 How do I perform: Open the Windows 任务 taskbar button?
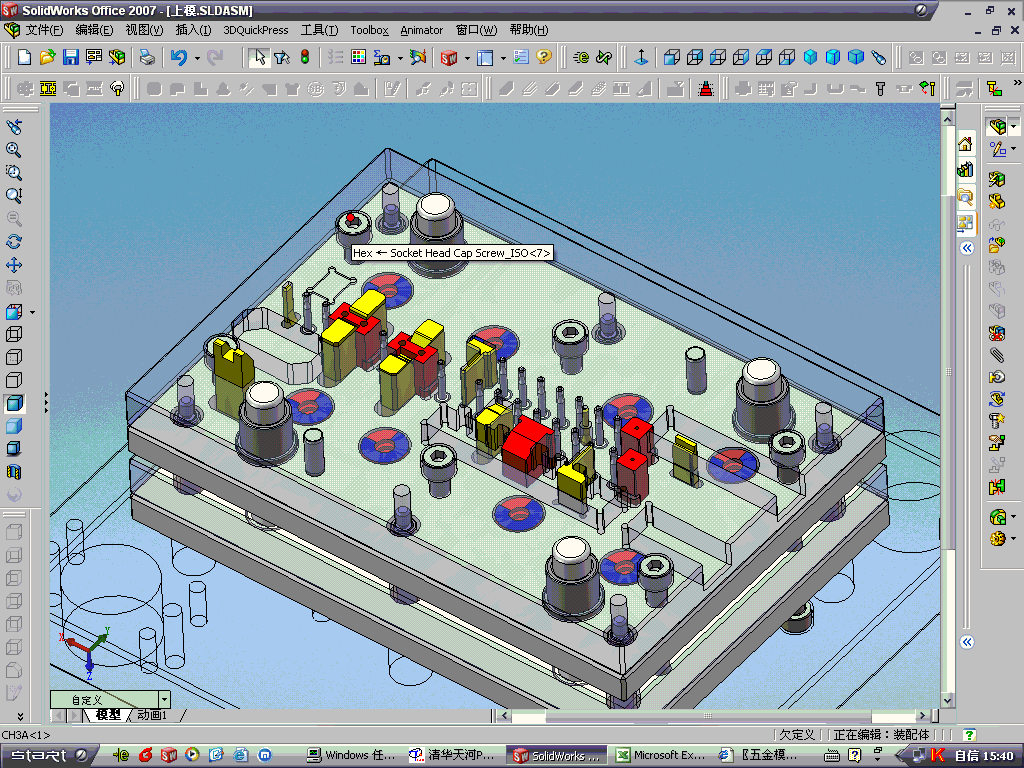click(353, 756)
